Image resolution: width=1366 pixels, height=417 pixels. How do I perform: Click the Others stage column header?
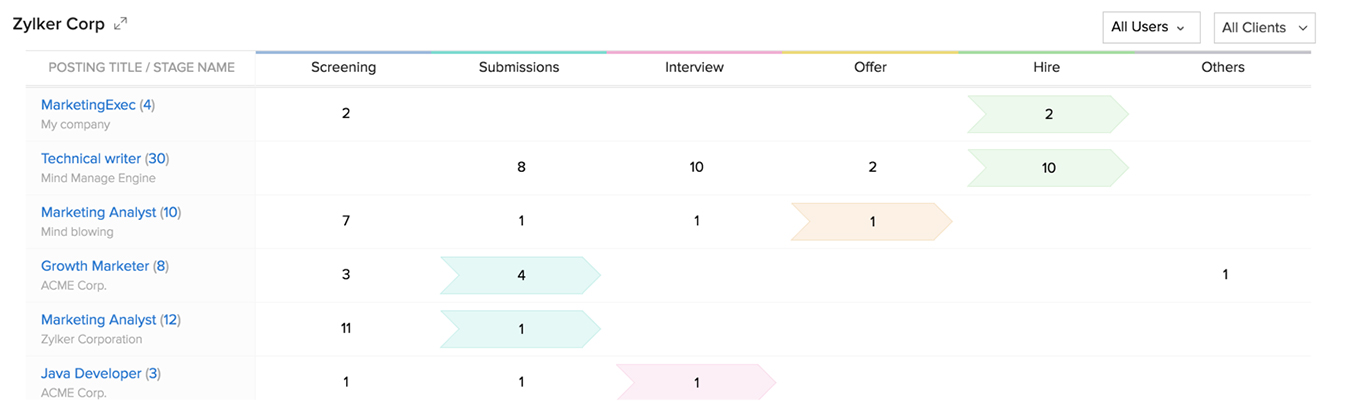pos(1223,68)
